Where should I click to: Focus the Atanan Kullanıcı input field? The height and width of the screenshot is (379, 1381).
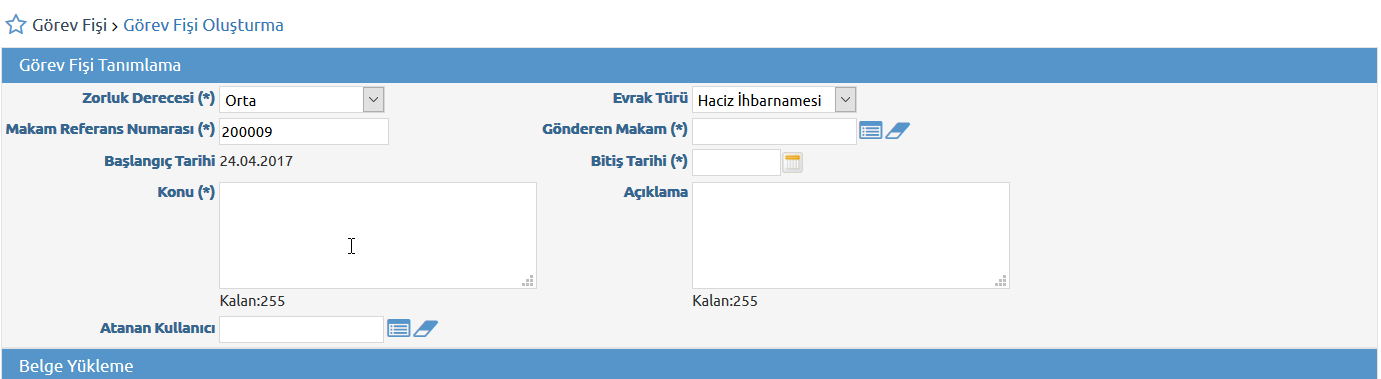click(301, 329)
